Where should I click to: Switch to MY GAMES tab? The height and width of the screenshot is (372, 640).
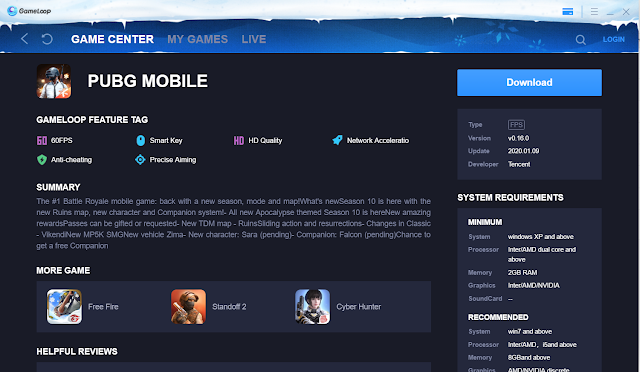pos(198,39)
